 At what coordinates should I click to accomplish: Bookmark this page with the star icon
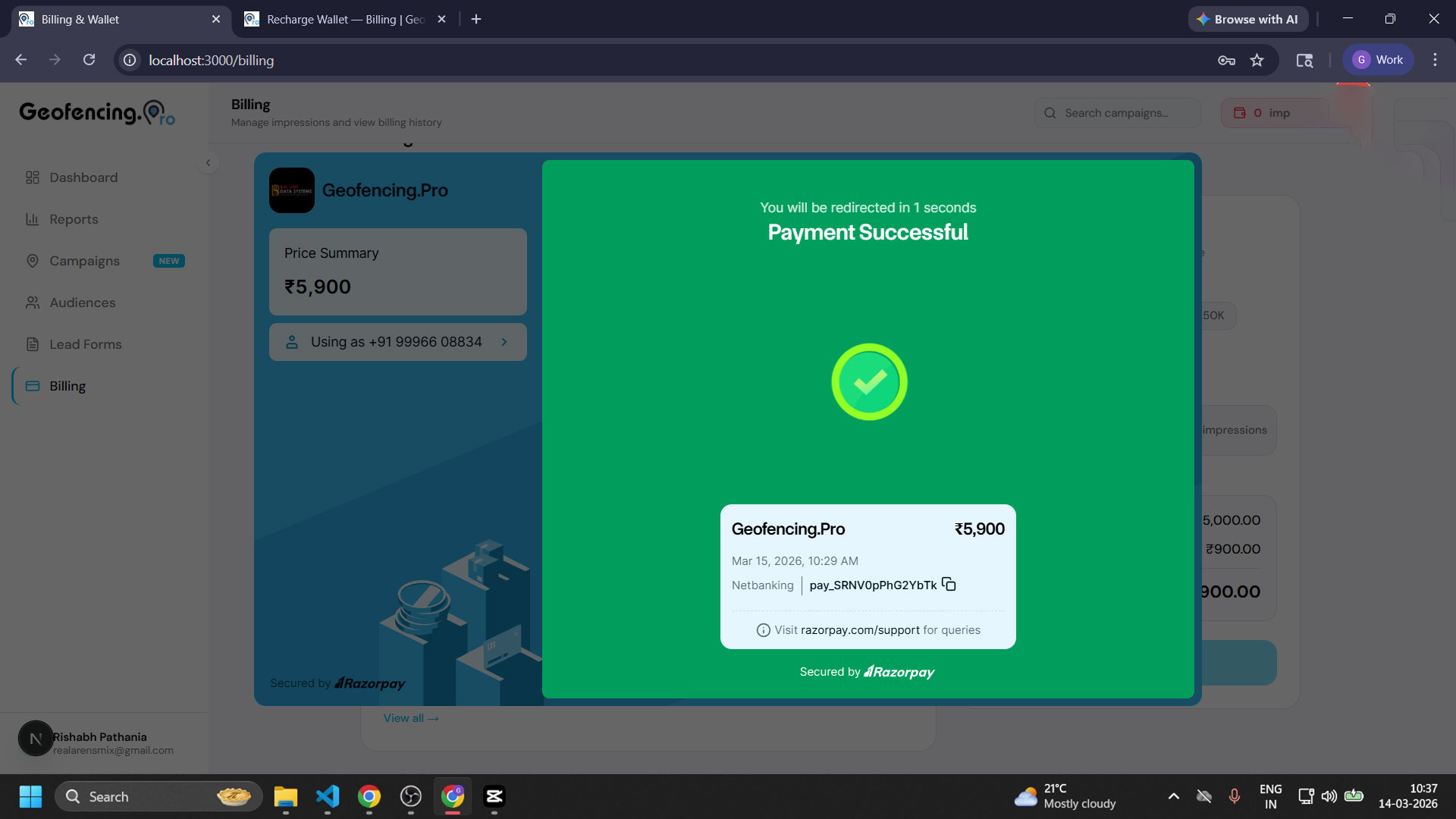pyautogui.click(x=1257, y=60)
